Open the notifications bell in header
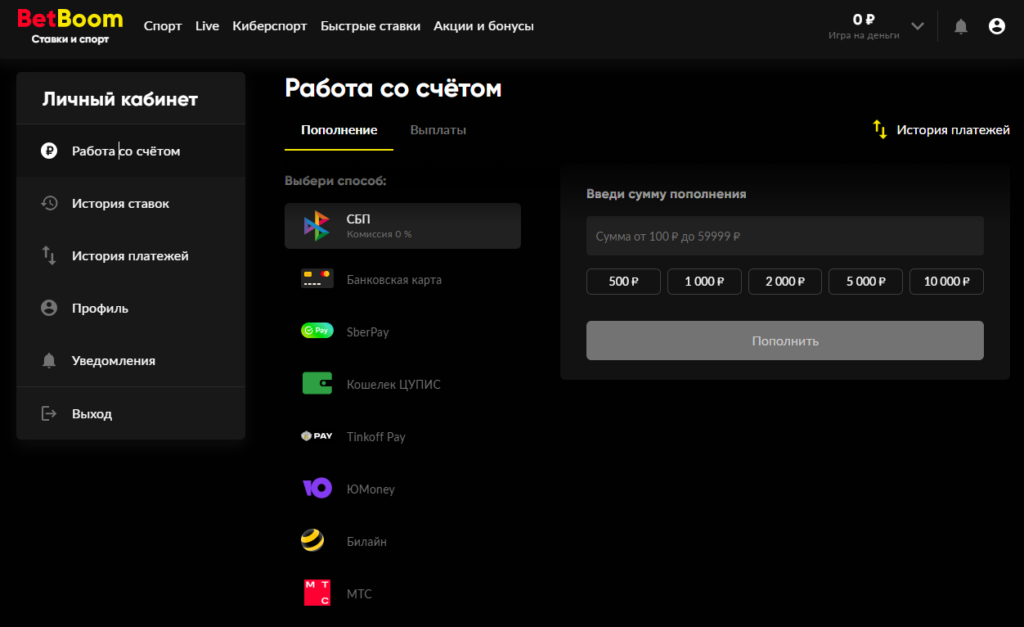Image resolution: width=1024 pixels, height=627 pixels. [961, 26]
